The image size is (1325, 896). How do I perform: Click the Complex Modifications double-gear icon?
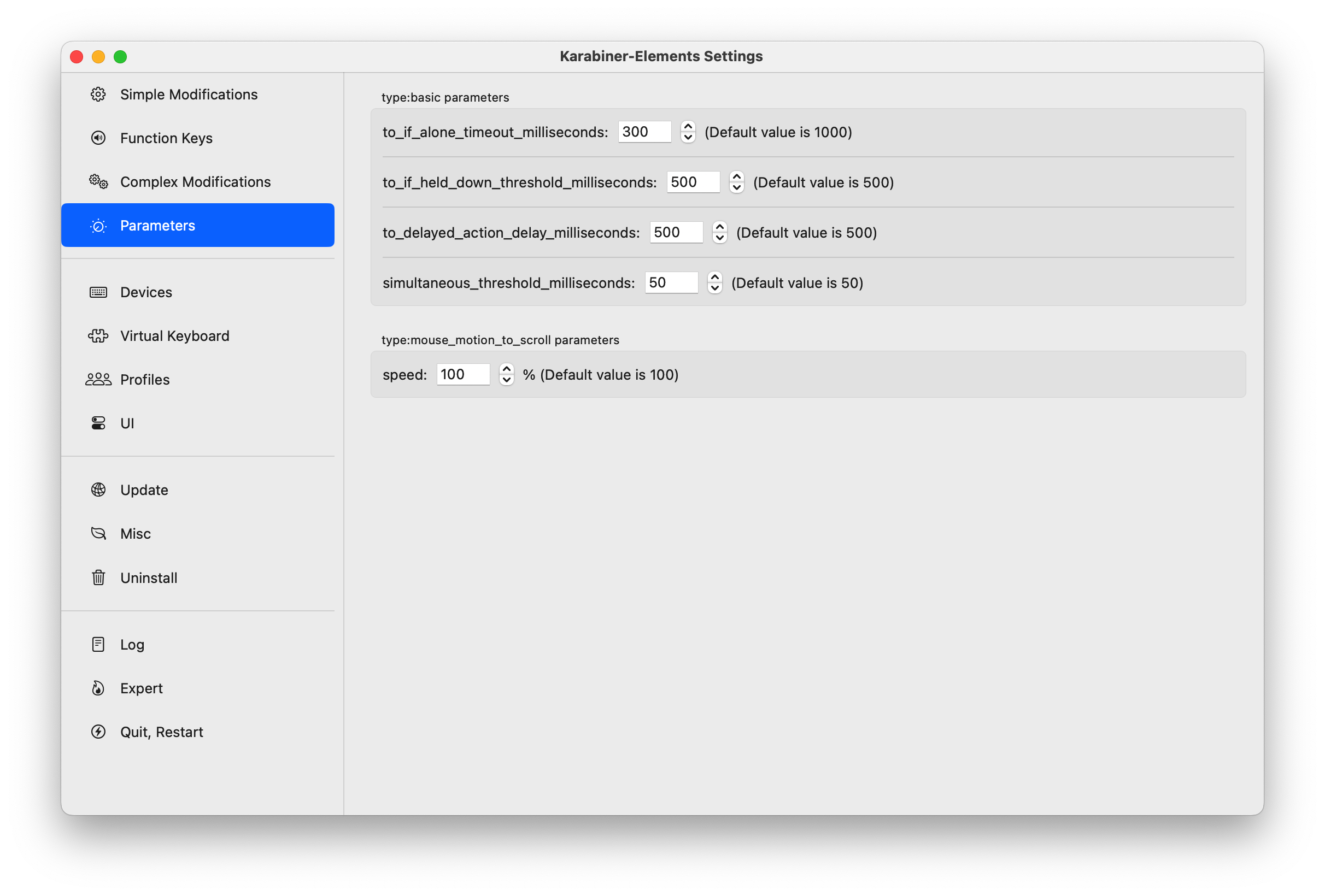(x=98, y=182)
